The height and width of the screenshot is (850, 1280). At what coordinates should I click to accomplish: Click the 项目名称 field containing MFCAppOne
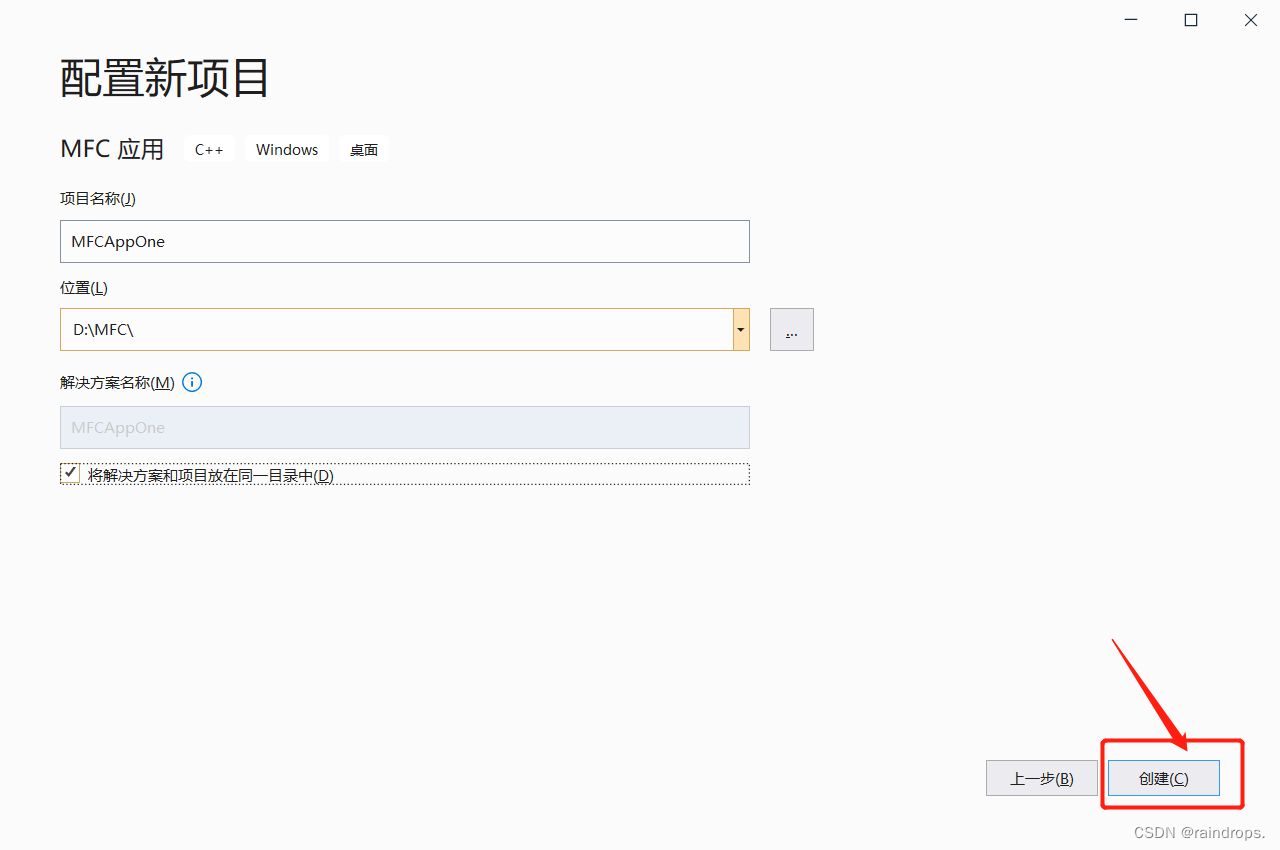click(x=405, y=241)
